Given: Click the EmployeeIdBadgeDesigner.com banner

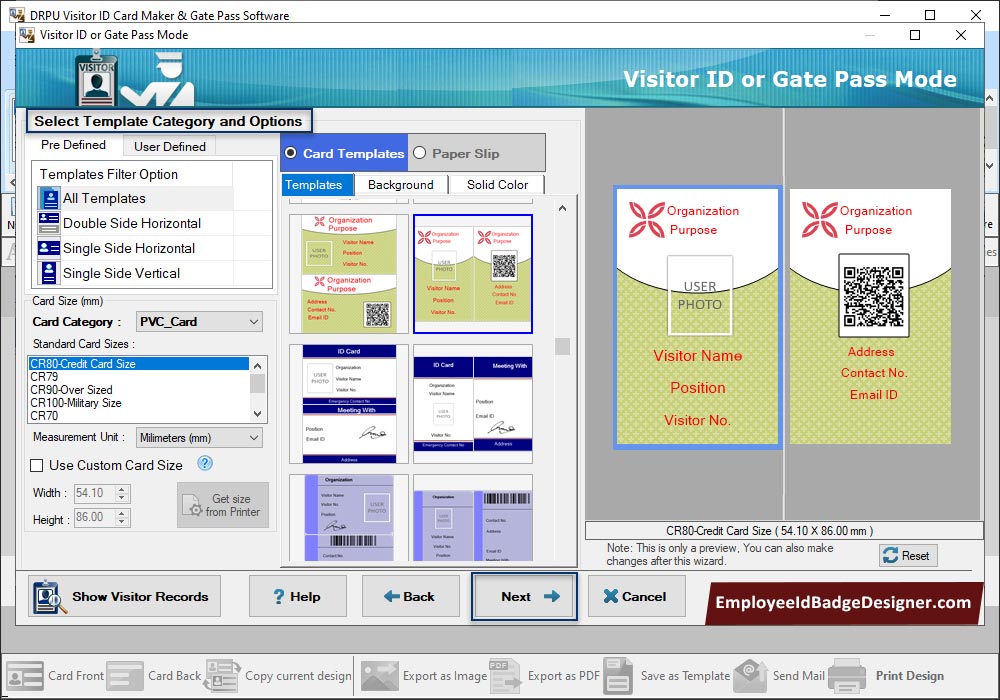Looking at the screenshot, I should (x=843, y=602).
